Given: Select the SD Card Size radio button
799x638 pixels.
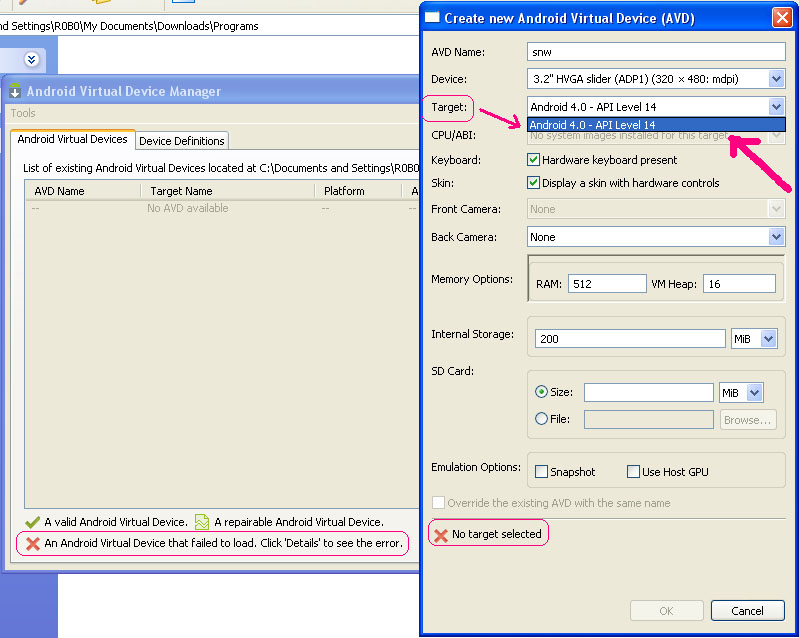Looking at the screenshot, I should tap(541, 392).
